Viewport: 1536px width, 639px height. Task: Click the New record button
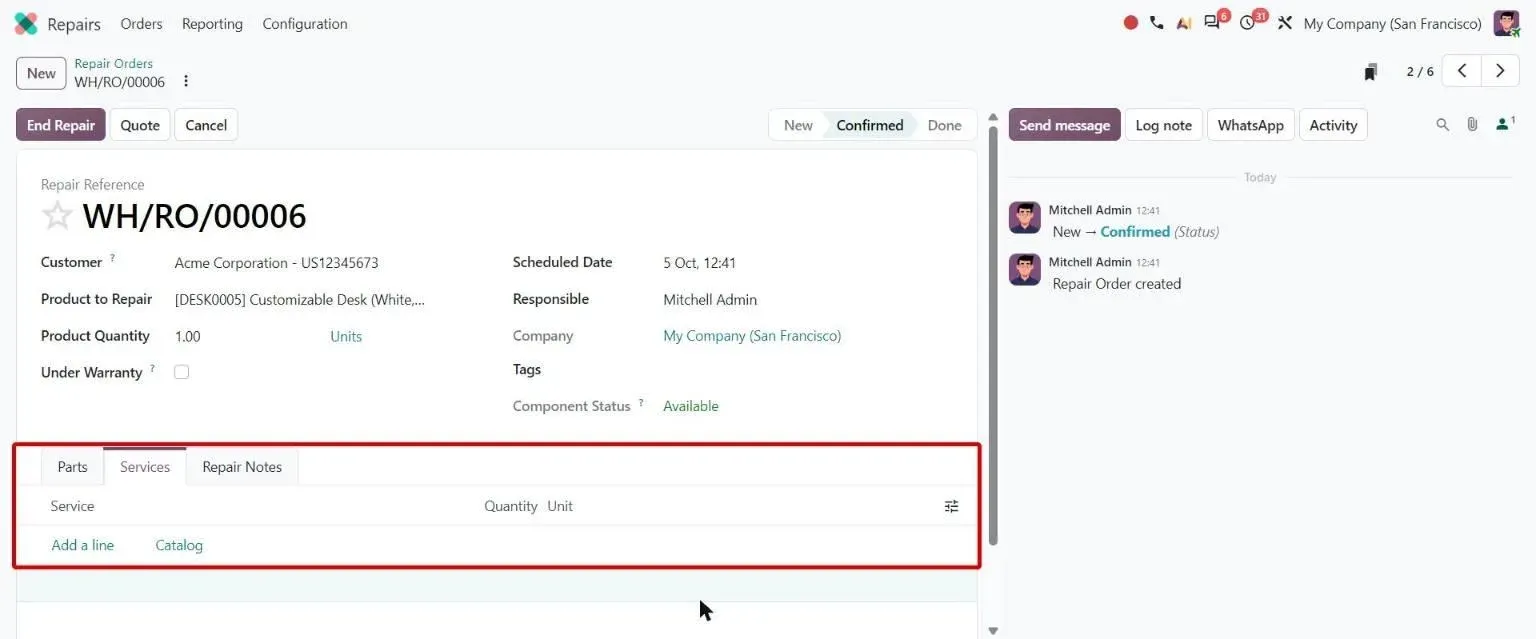(x=41, y=73)
